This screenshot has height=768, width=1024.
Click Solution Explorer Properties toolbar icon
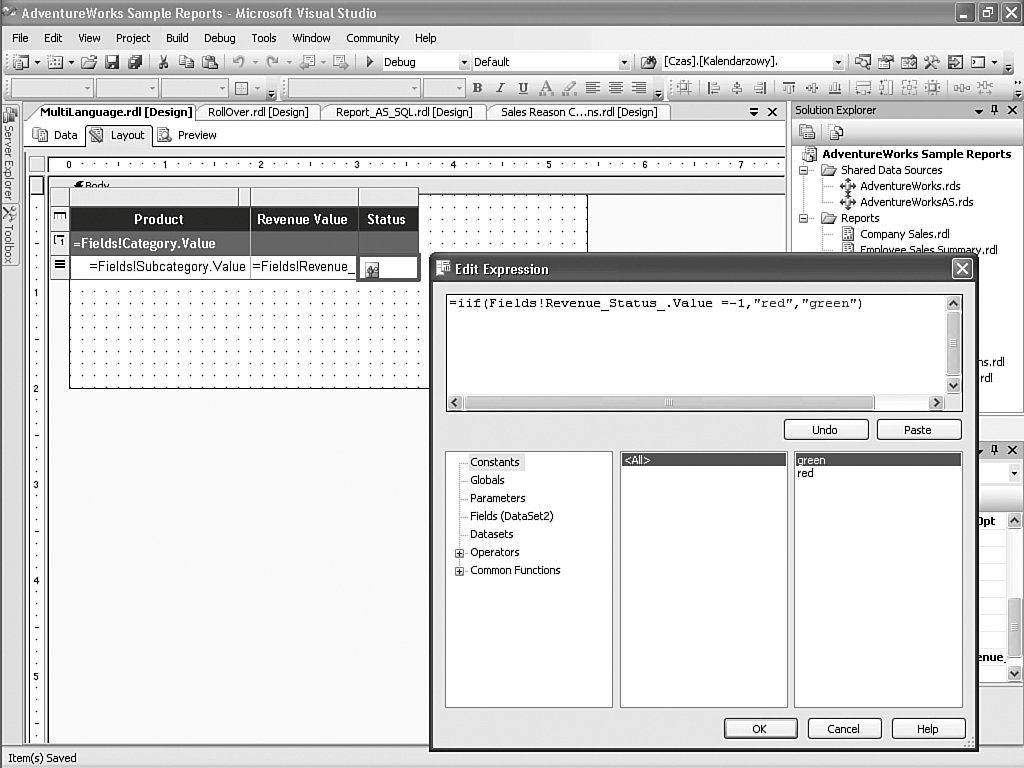[807, 133]
